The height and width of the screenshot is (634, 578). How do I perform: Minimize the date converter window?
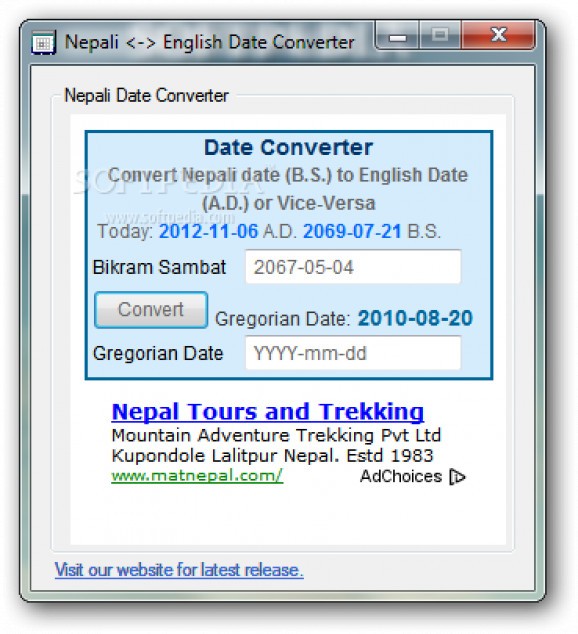(x=398, y=36)
